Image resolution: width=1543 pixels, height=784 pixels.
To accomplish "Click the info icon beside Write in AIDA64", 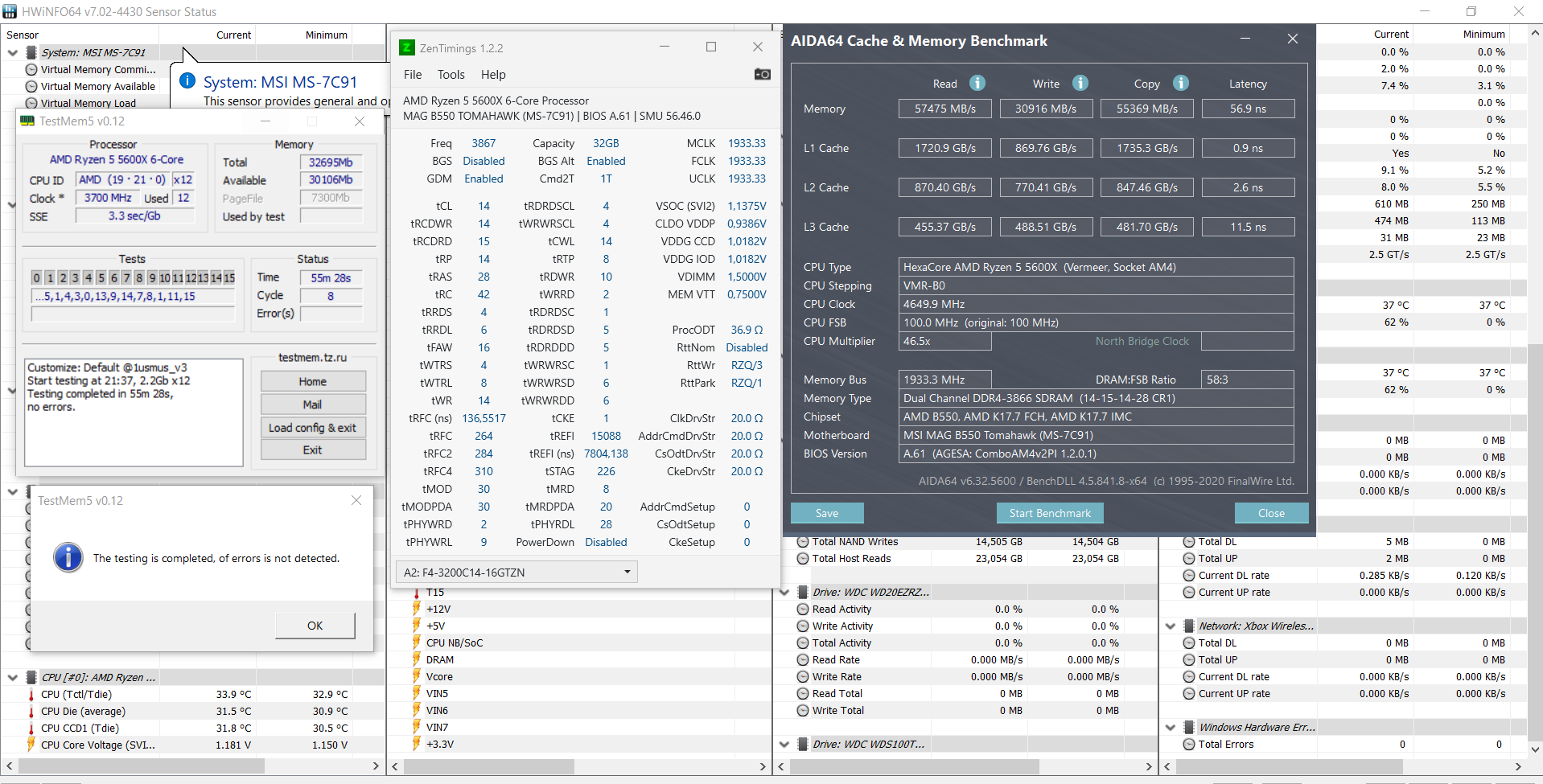I will (1080, 83).
